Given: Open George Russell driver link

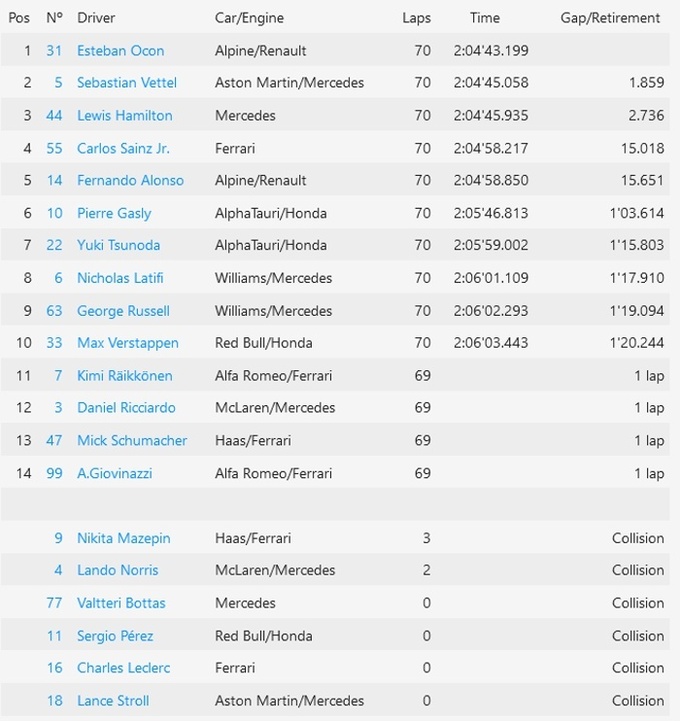Looking at the screenshot, I should click(x=123, y=311).
